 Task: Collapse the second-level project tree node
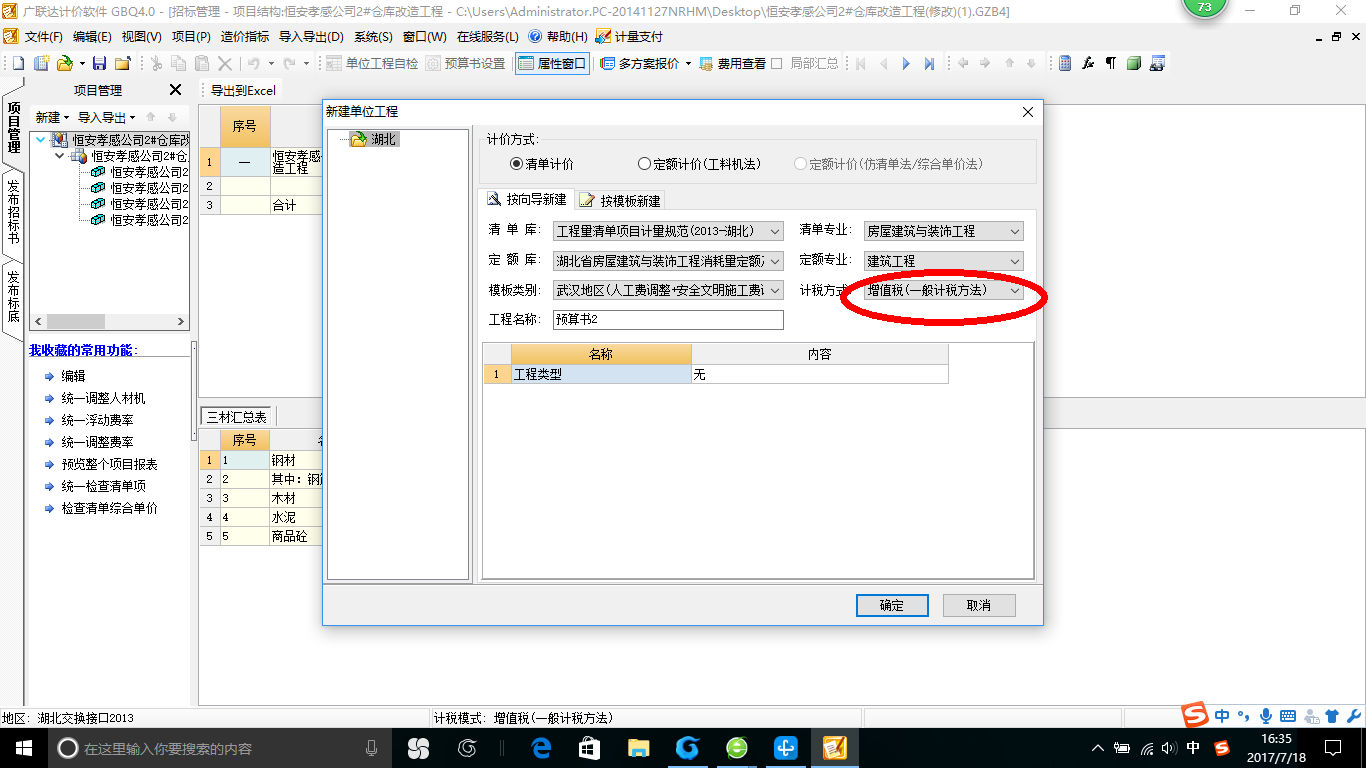point(60,156)
